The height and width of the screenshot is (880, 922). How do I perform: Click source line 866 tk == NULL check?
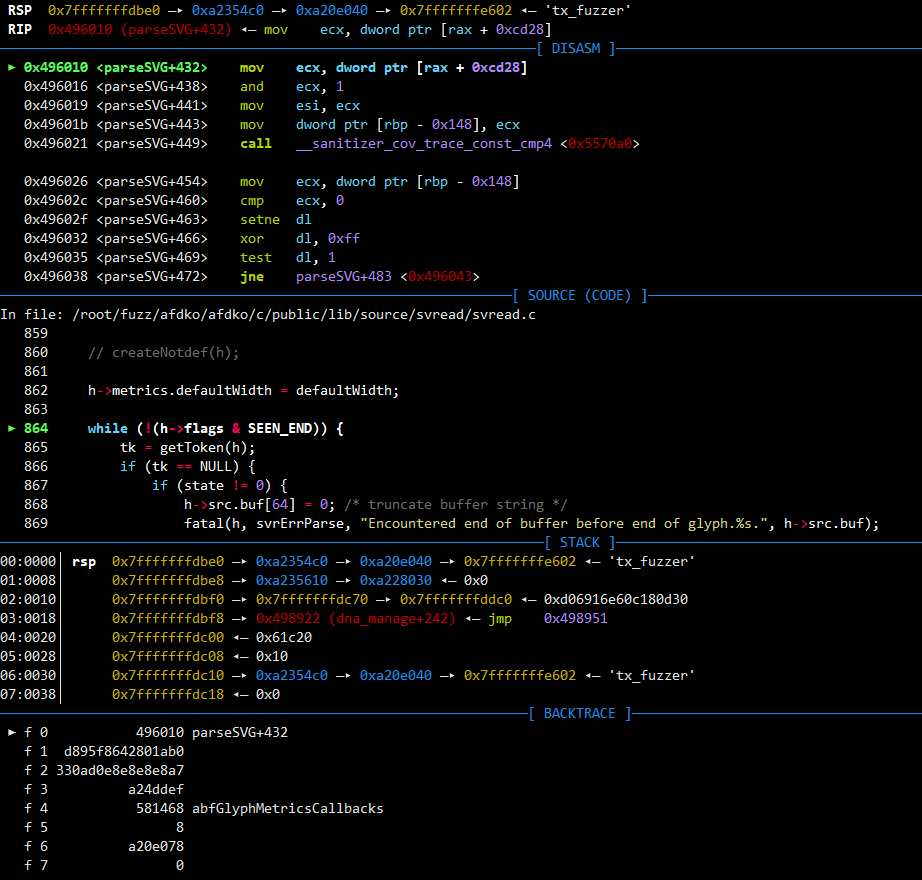point(188,466)
